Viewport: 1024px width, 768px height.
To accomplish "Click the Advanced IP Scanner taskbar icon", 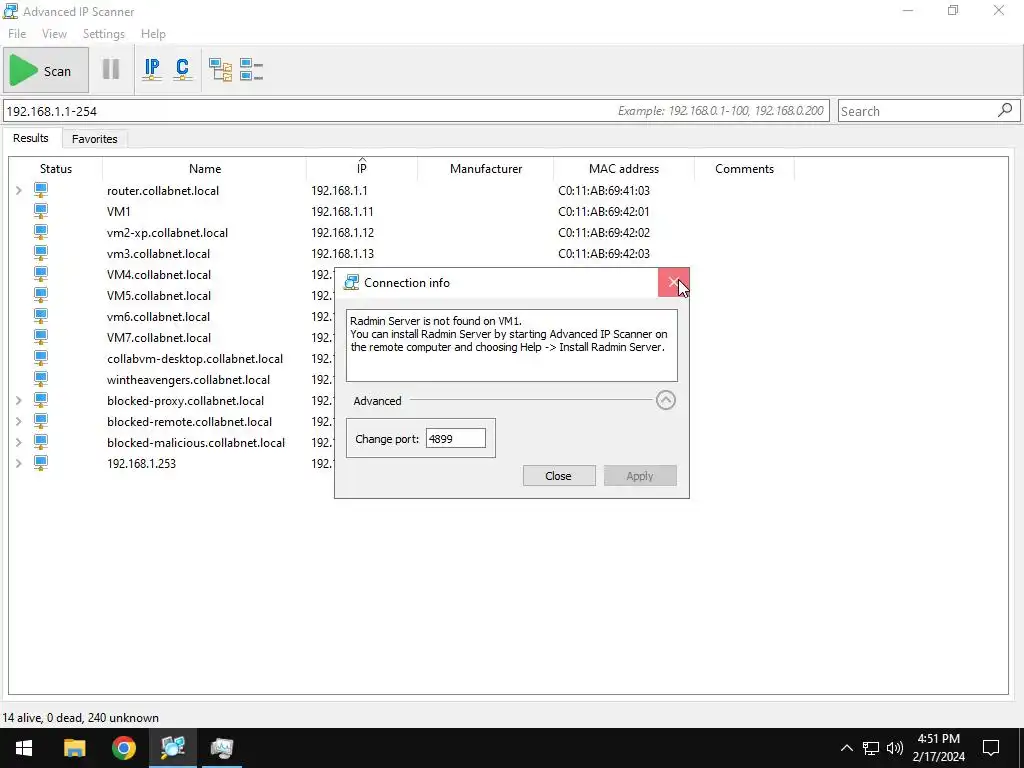I will (x=173, y=748).
